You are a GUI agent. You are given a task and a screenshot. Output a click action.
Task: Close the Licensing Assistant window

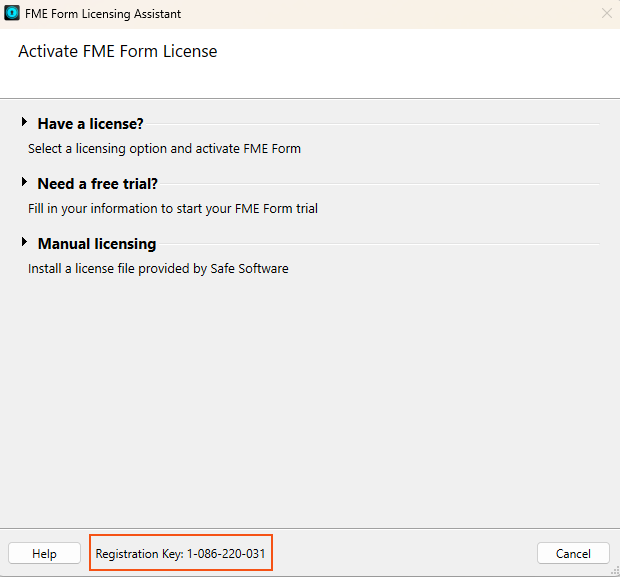pos(607,13)
